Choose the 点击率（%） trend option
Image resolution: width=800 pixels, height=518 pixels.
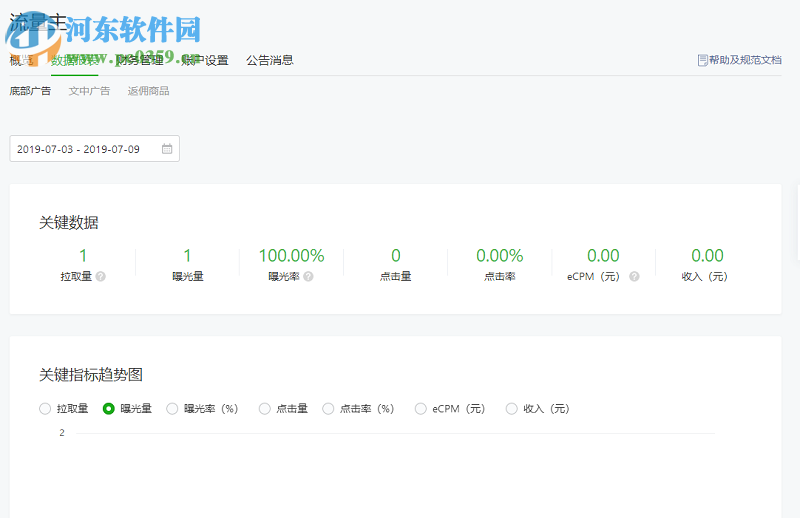pyautogui.click(x=328, y=408)
